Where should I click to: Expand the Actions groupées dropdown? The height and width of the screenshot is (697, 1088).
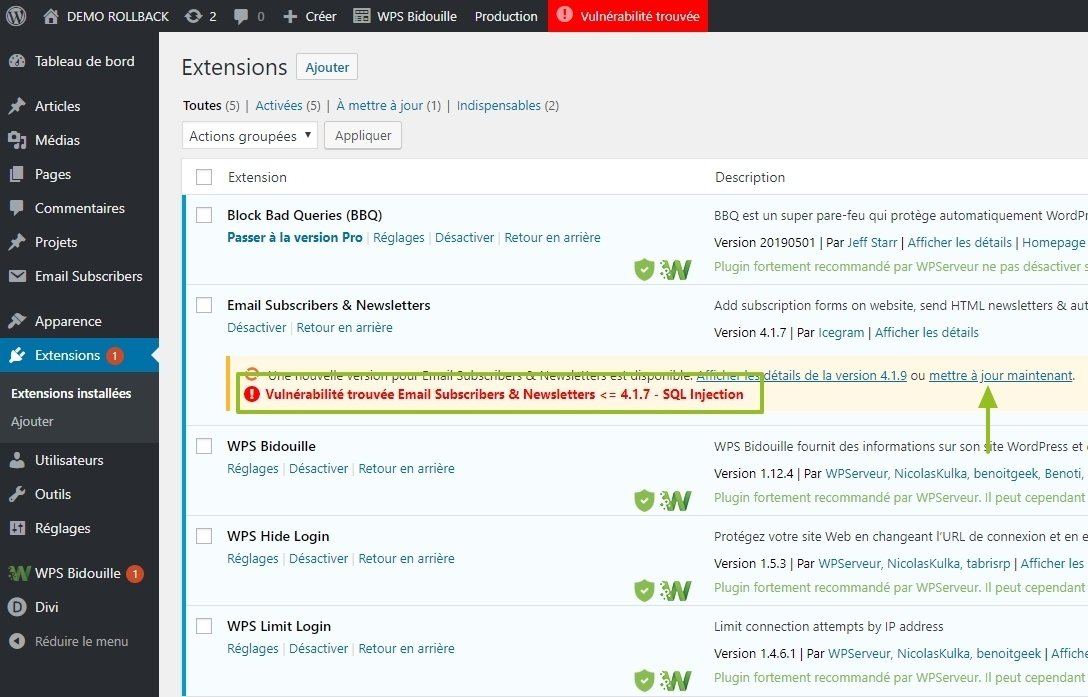point(250,136)
